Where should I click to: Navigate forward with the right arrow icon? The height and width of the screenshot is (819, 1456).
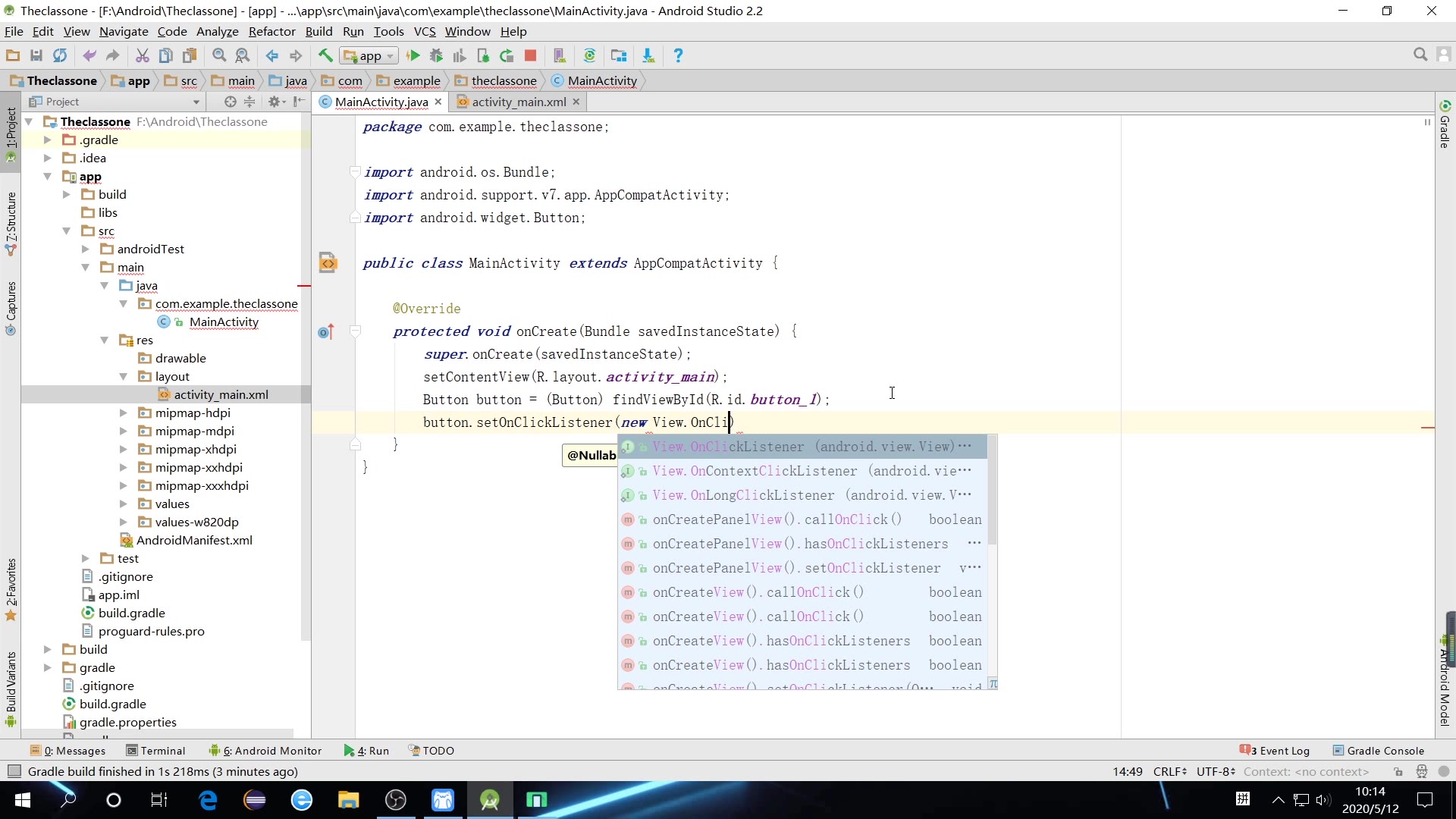click(x=296, y=55)
